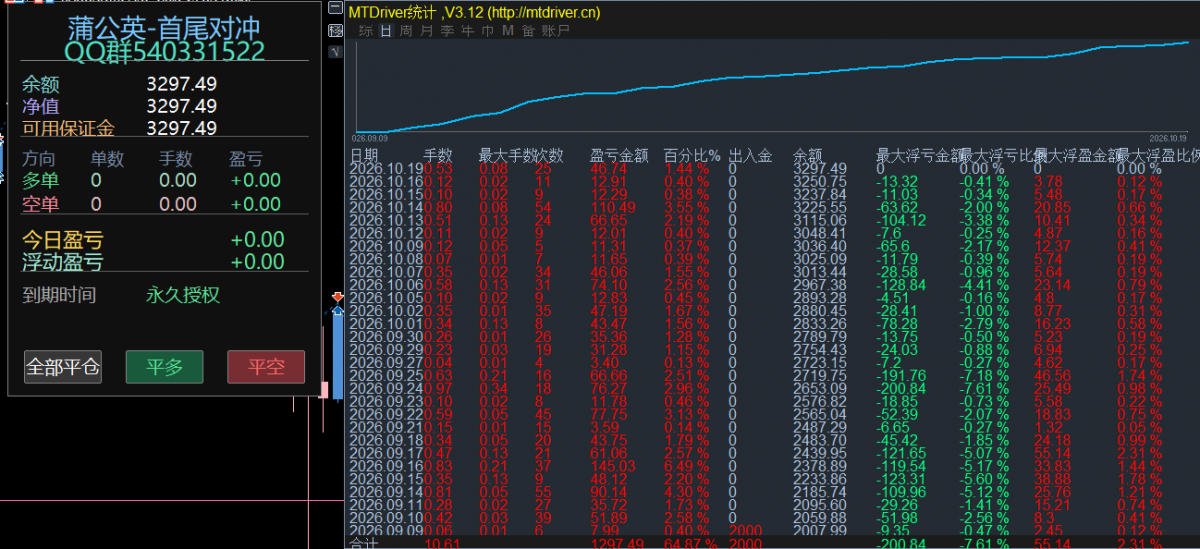The height and width of the screenshot is (549, 1200).
Task: Select the 币 currency tab
Action: (487, 31)
